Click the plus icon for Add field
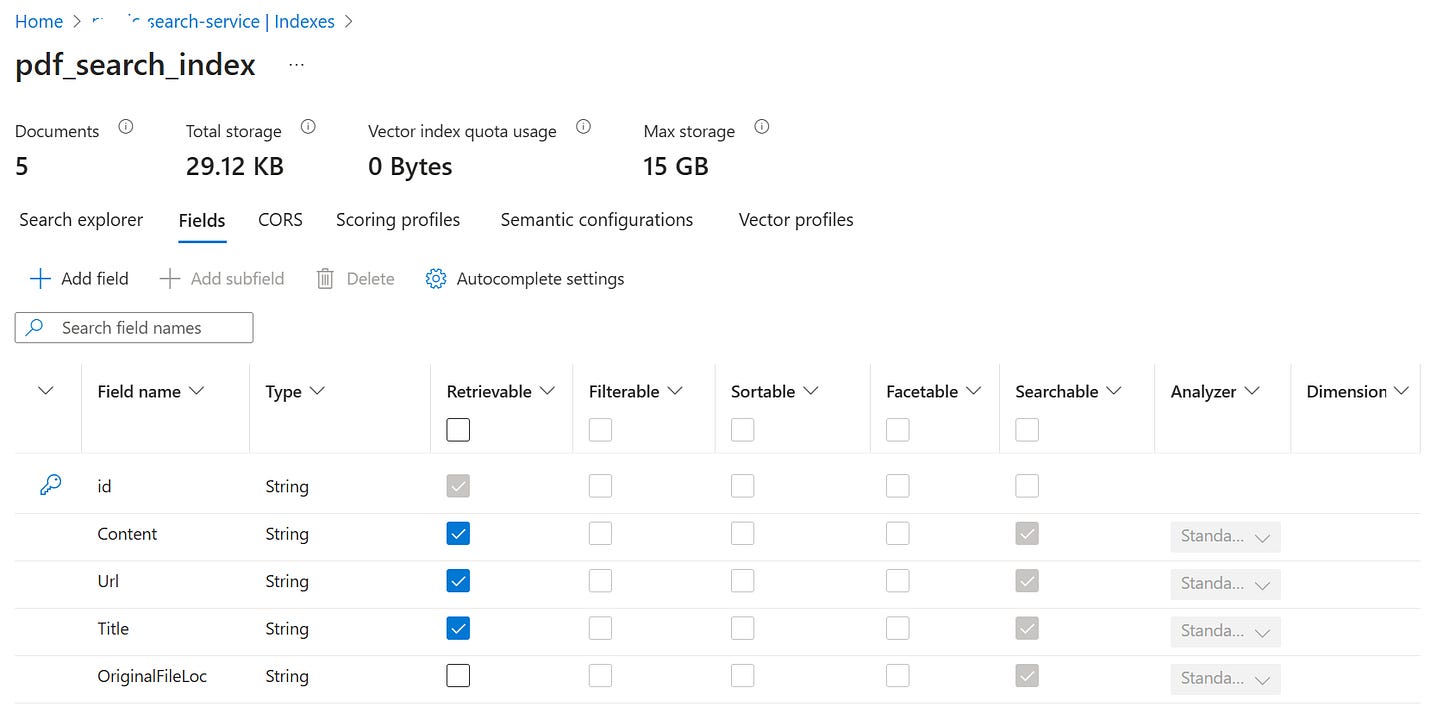This screenshot has height=714, width=1456. point(40,279)
